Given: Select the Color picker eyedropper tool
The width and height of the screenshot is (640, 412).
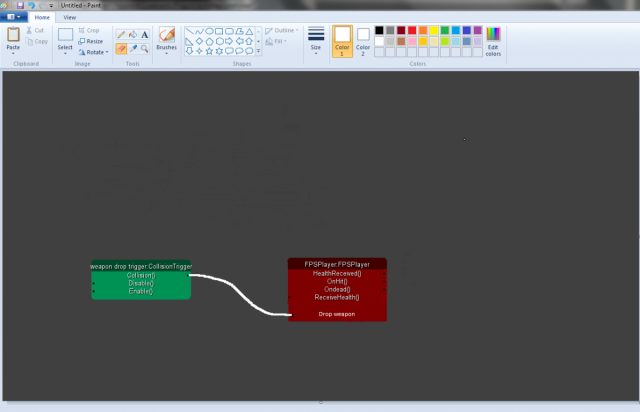Looking at the screenshot, I should point(133,48).
